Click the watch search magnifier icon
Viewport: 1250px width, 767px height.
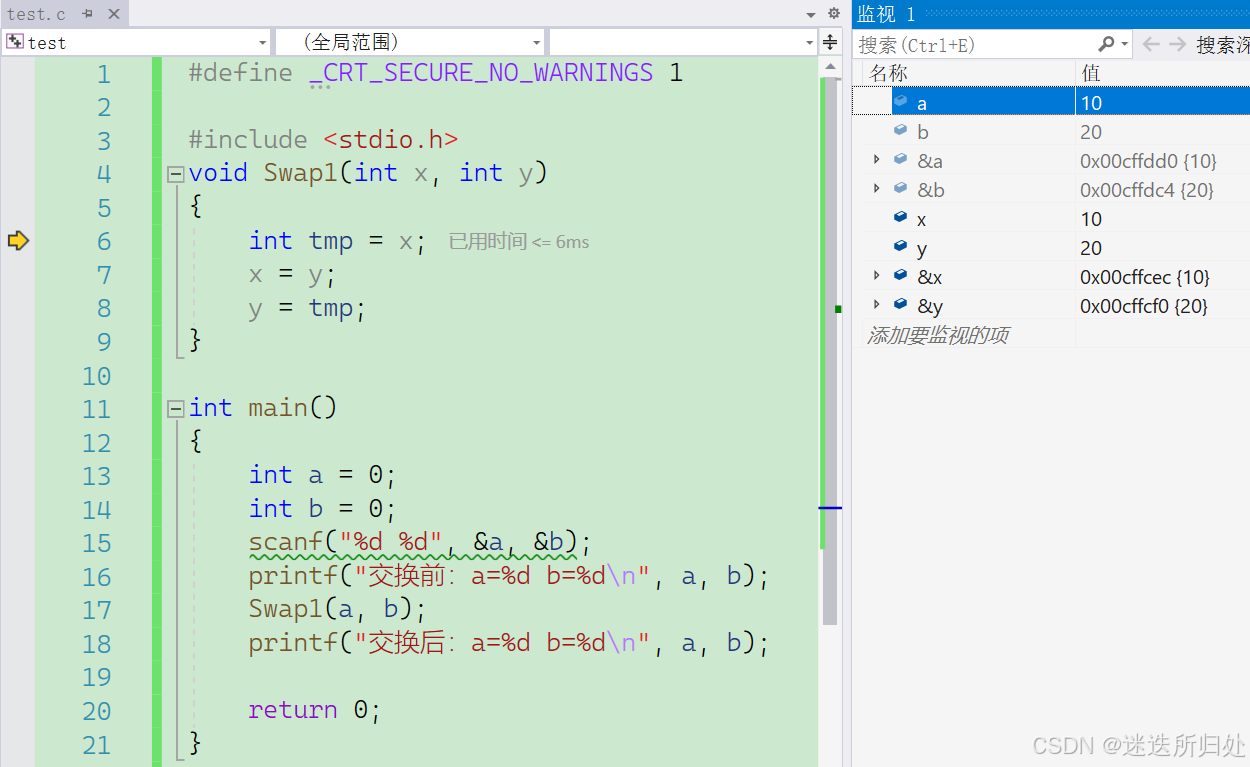pos(1106,44)
